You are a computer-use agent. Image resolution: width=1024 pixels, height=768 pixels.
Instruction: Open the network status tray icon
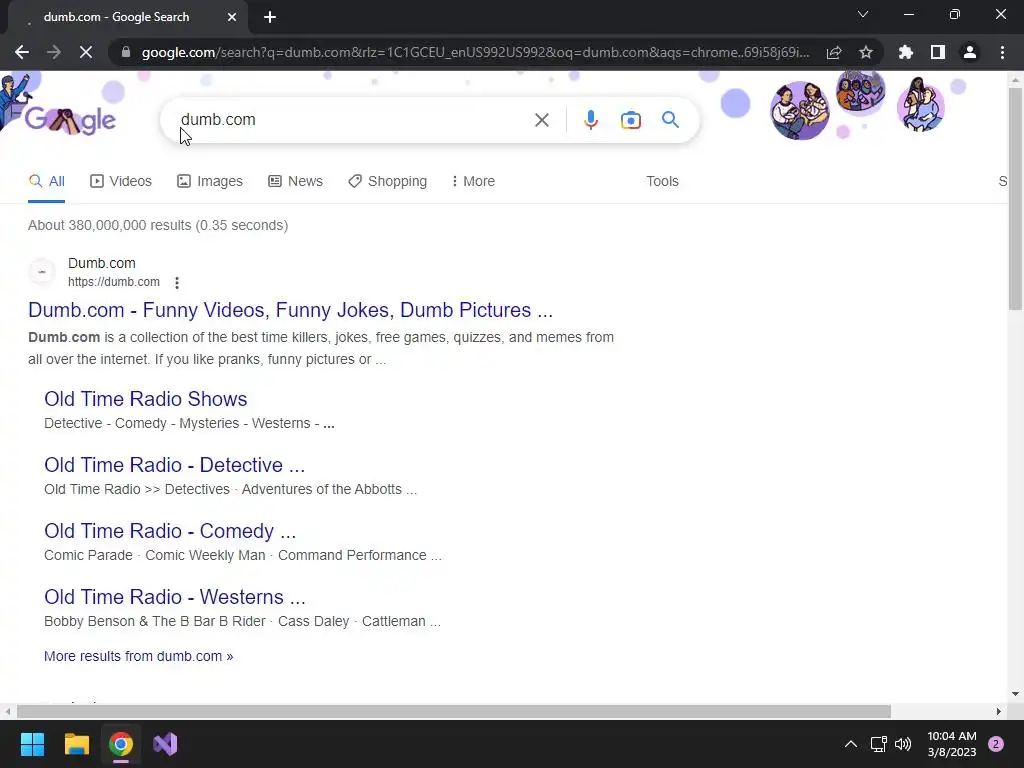878,744
